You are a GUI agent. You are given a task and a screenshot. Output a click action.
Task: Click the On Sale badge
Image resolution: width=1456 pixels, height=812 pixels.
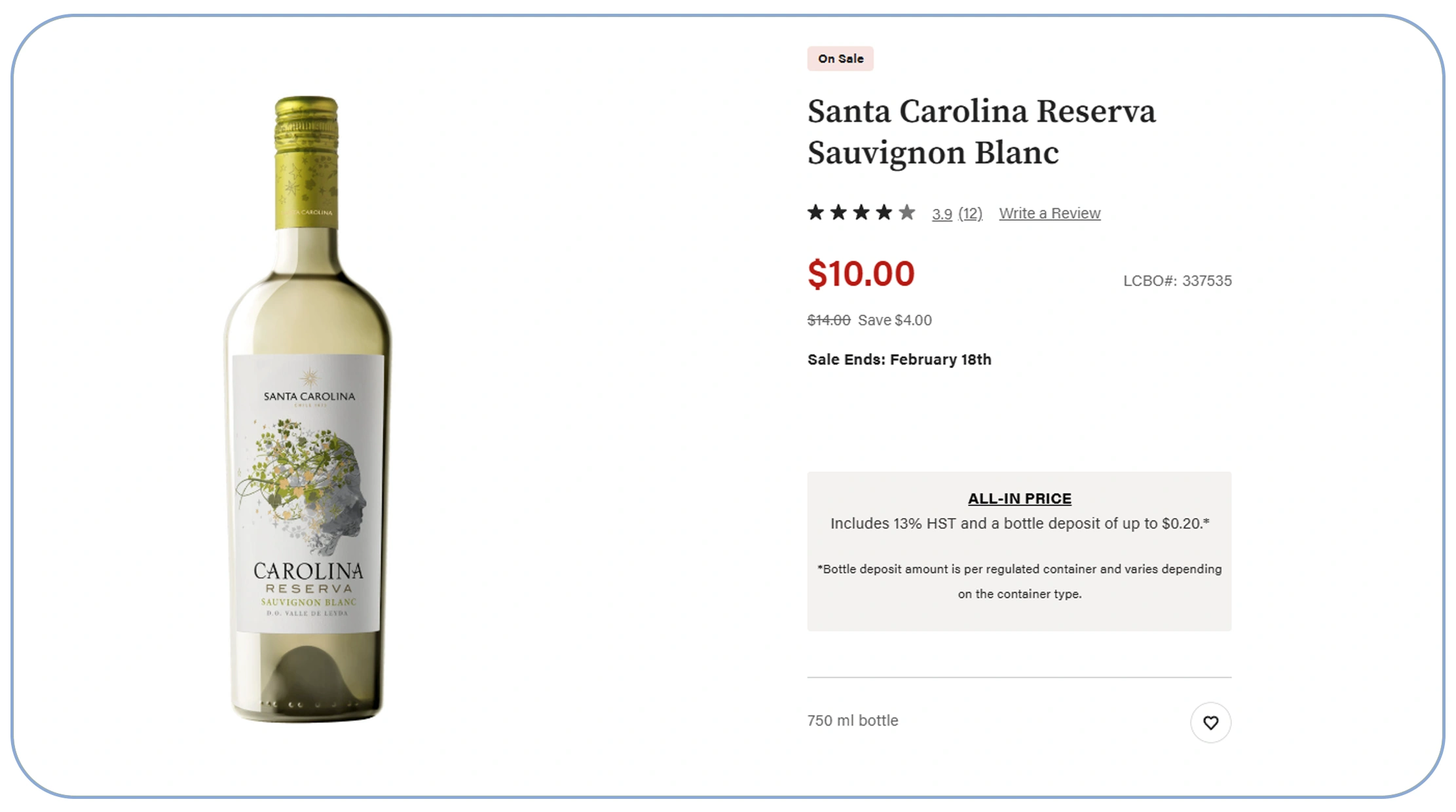[x=840, y=58]
